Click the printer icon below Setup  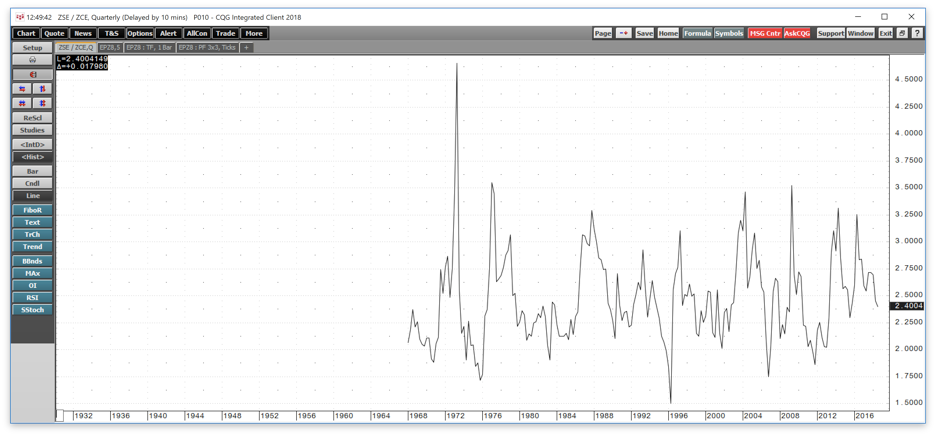point(32,60)
